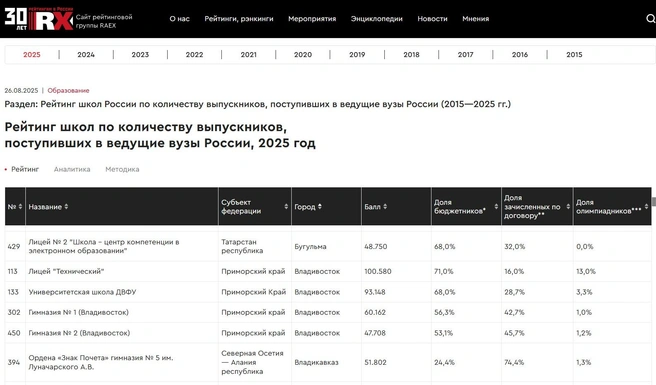Switch to the 2017 year tab
Viewport: 656px width, 385px height.
466,54
